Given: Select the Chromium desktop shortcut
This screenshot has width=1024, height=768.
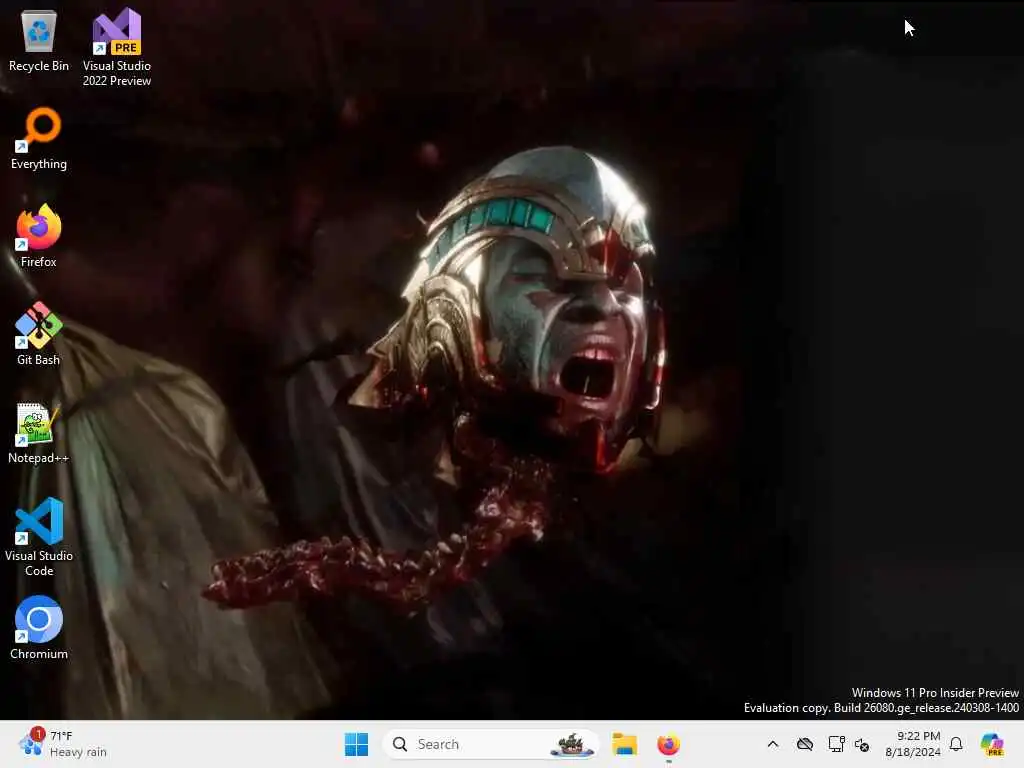Looking at the screenshot, I should point(39,628).
